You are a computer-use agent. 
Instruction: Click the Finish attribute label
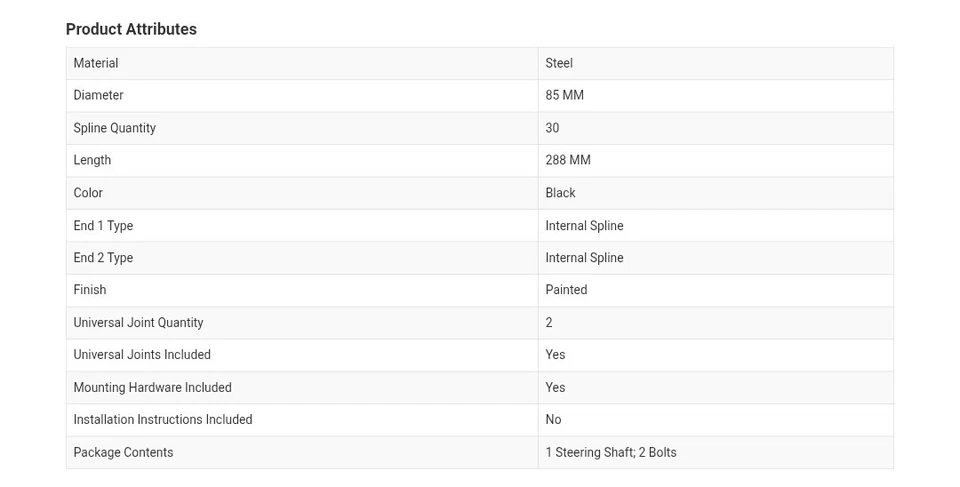[x=89, y=290]
